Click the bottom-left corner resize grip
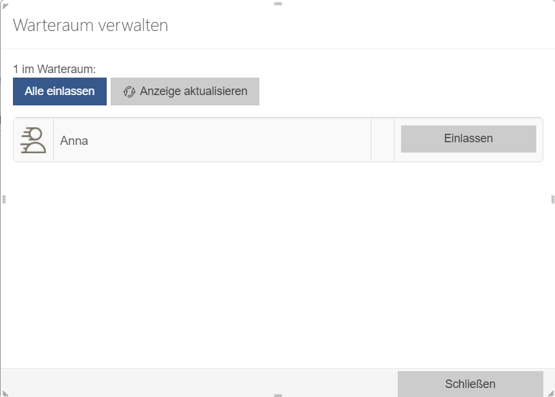This screenshot has height=397, width=555. point(5,393)
